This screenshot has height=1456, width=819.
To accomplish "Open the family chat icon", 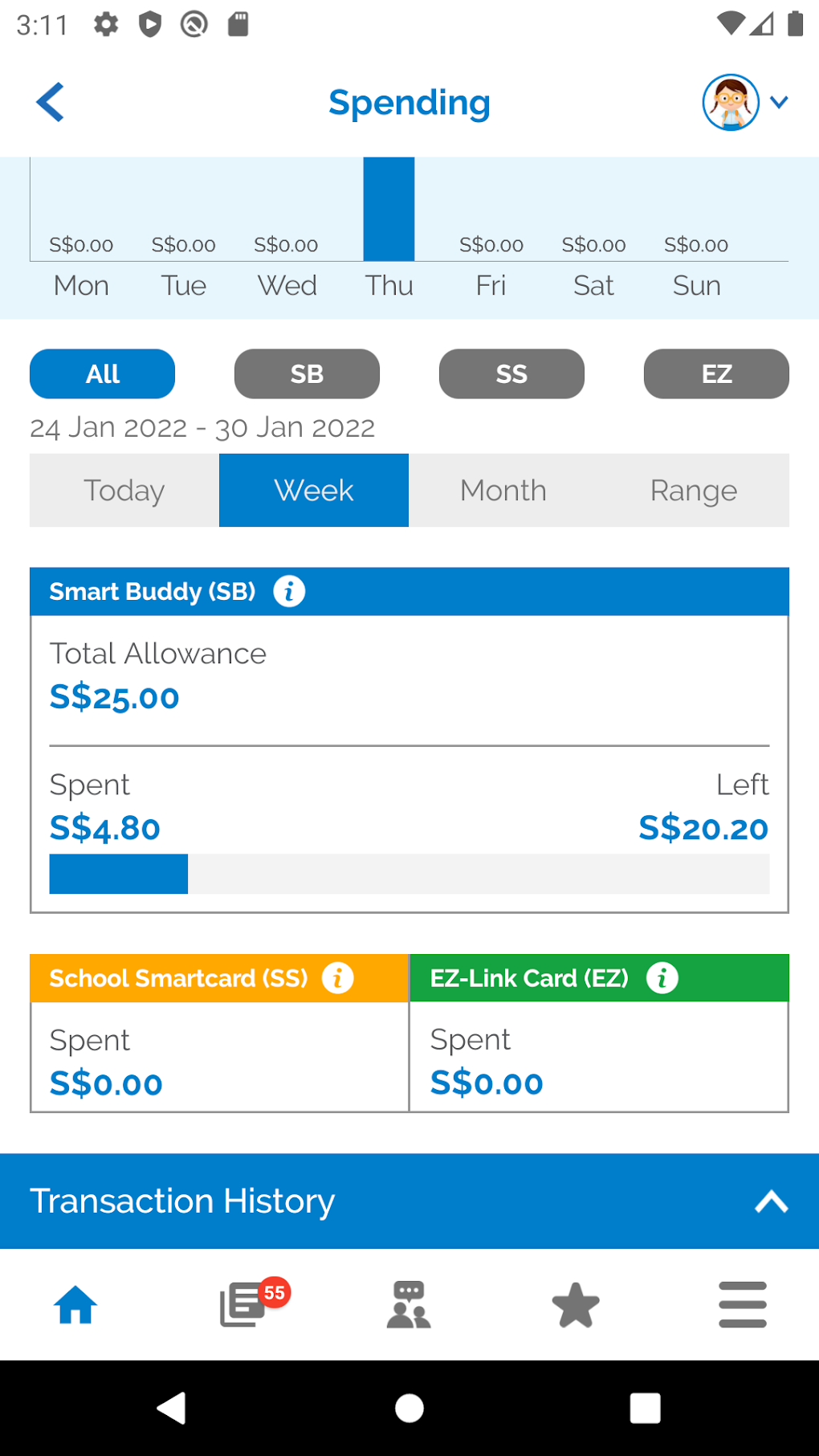I will click(409, 1304).
